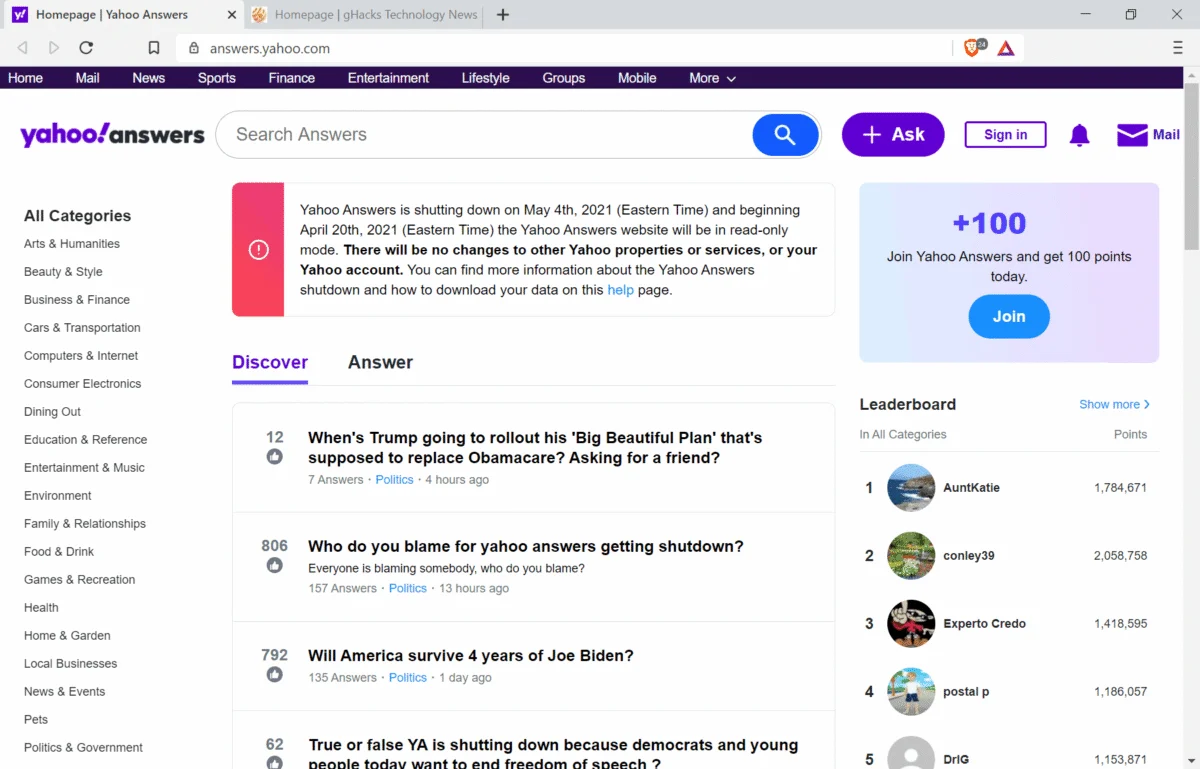Viewport: 1200px width, 769px height.
Task: Select Beauty & Style category
Action: (63, 272)
